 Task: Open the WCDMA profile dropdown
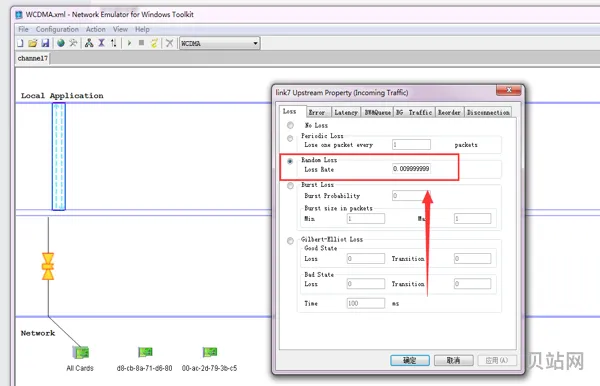click(x=220, y=43)
